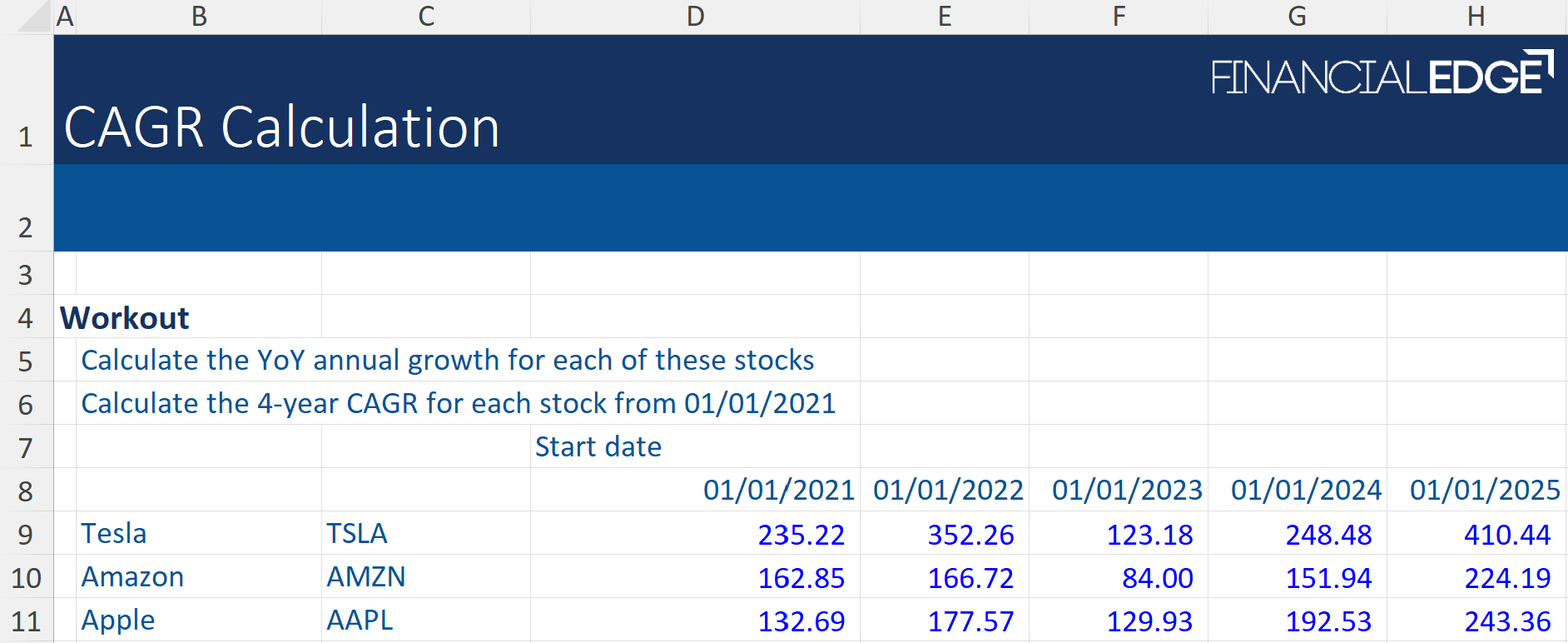Select Tesla's 410.44 price cell
The width and height of the screenshot is (1568, 643).
coord(1506,534)
